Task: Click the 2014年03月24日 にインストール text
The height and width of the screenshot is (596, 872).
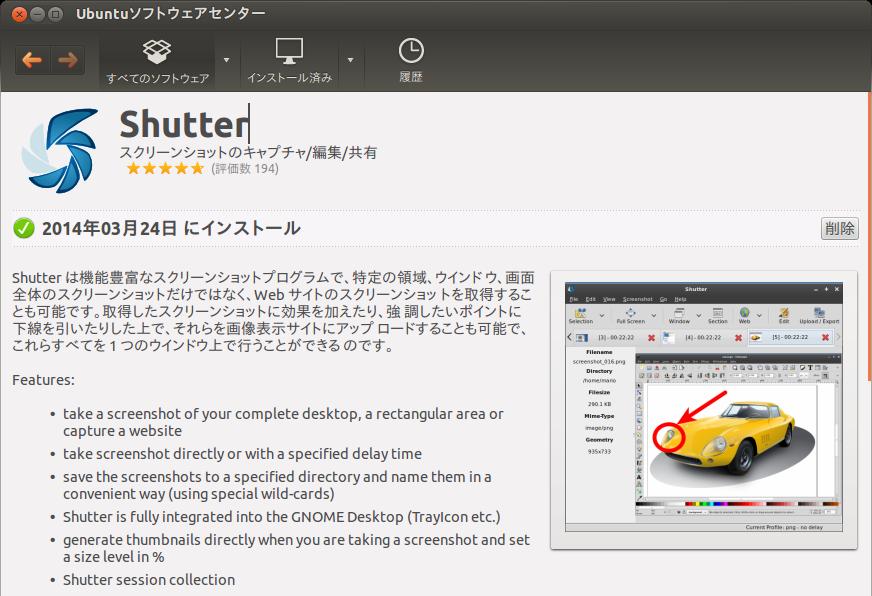Action: (171, 228)
